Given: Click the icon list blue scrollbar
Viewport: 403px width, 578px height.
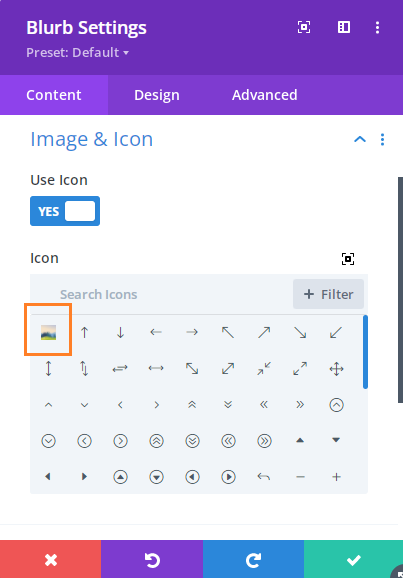Looking at the screenshot, I should tap(365, 352).
